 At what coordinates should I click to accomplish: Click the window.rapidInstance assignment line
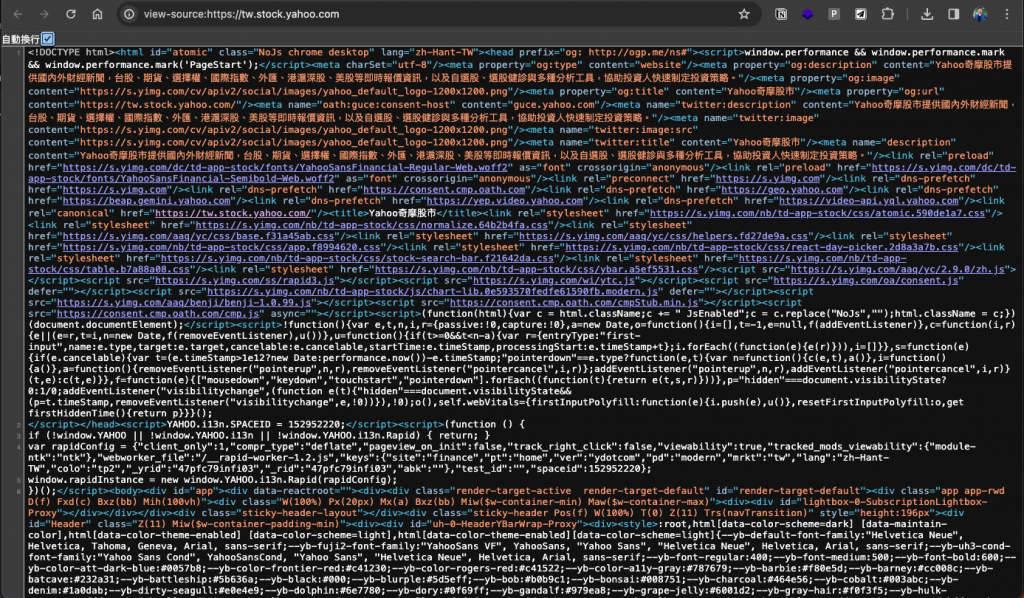click(212, 480)
